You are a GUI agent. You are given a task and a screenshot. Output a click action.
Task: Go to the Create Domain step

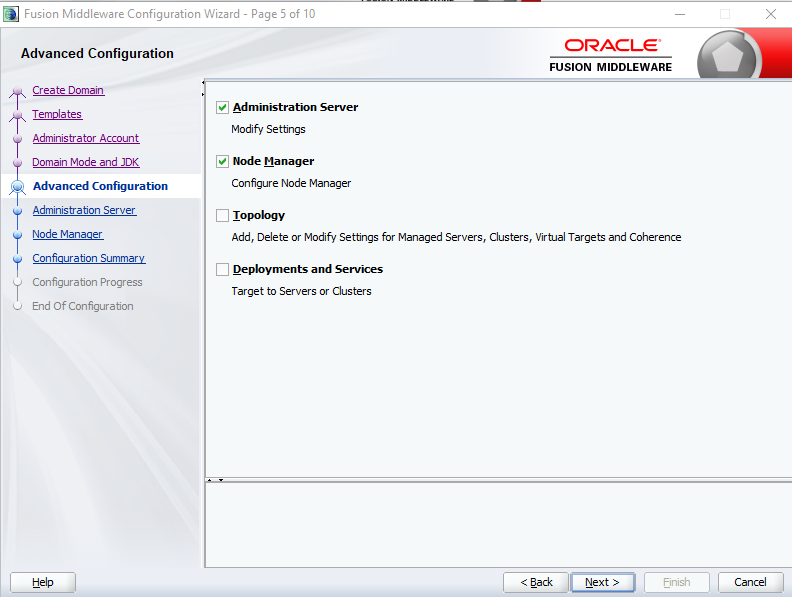coord(68,90)
